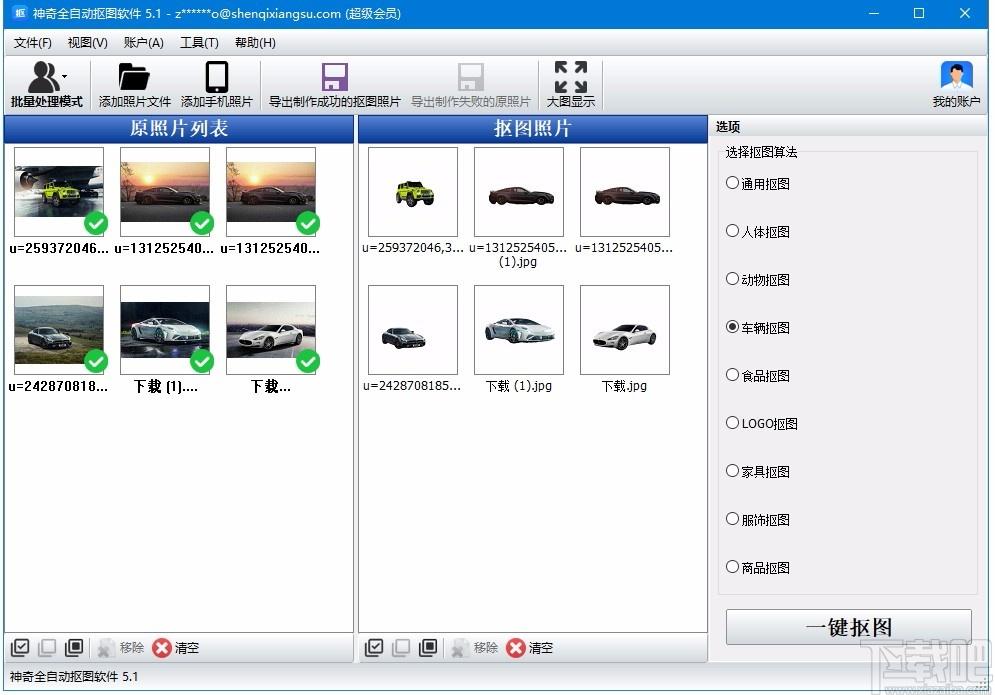Deselect all icon in original photo list footer

[x=47, y=647]
